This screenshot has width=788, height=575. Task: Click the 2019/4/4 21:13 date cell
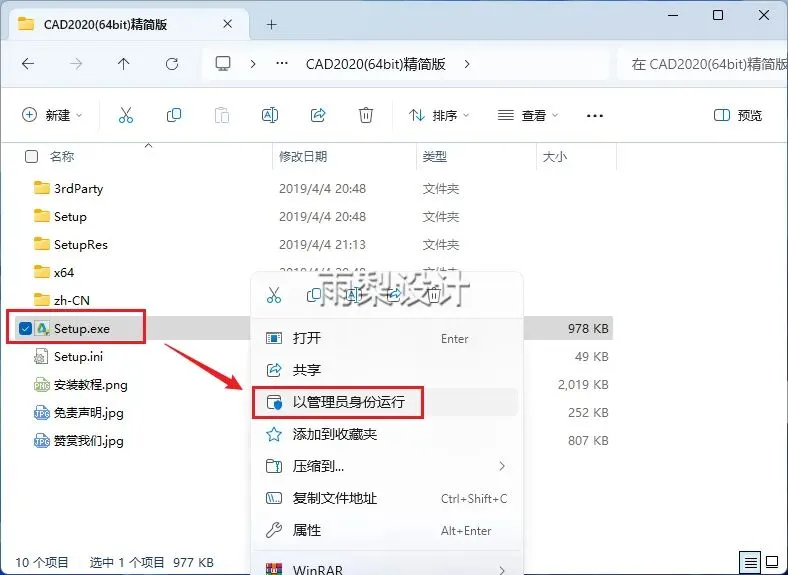click(x=323, y=245)
